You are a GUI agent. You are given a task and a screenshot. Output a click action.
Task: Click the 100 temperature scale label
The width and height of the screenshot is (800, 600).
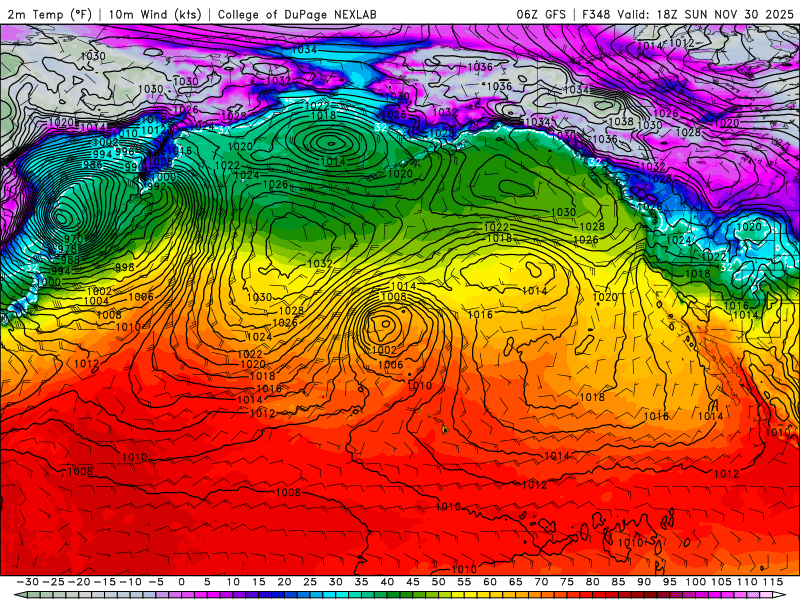695,582
